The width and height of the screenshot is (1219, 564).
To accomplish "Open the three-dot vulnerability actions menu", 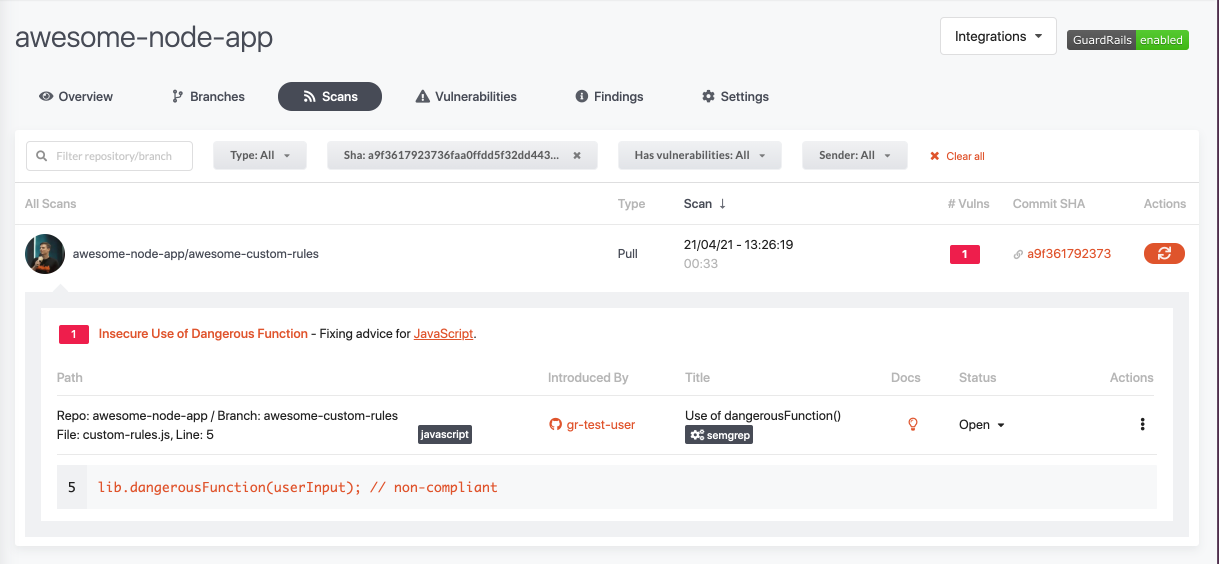I will pyautogui.click(x=1142, y=424).
